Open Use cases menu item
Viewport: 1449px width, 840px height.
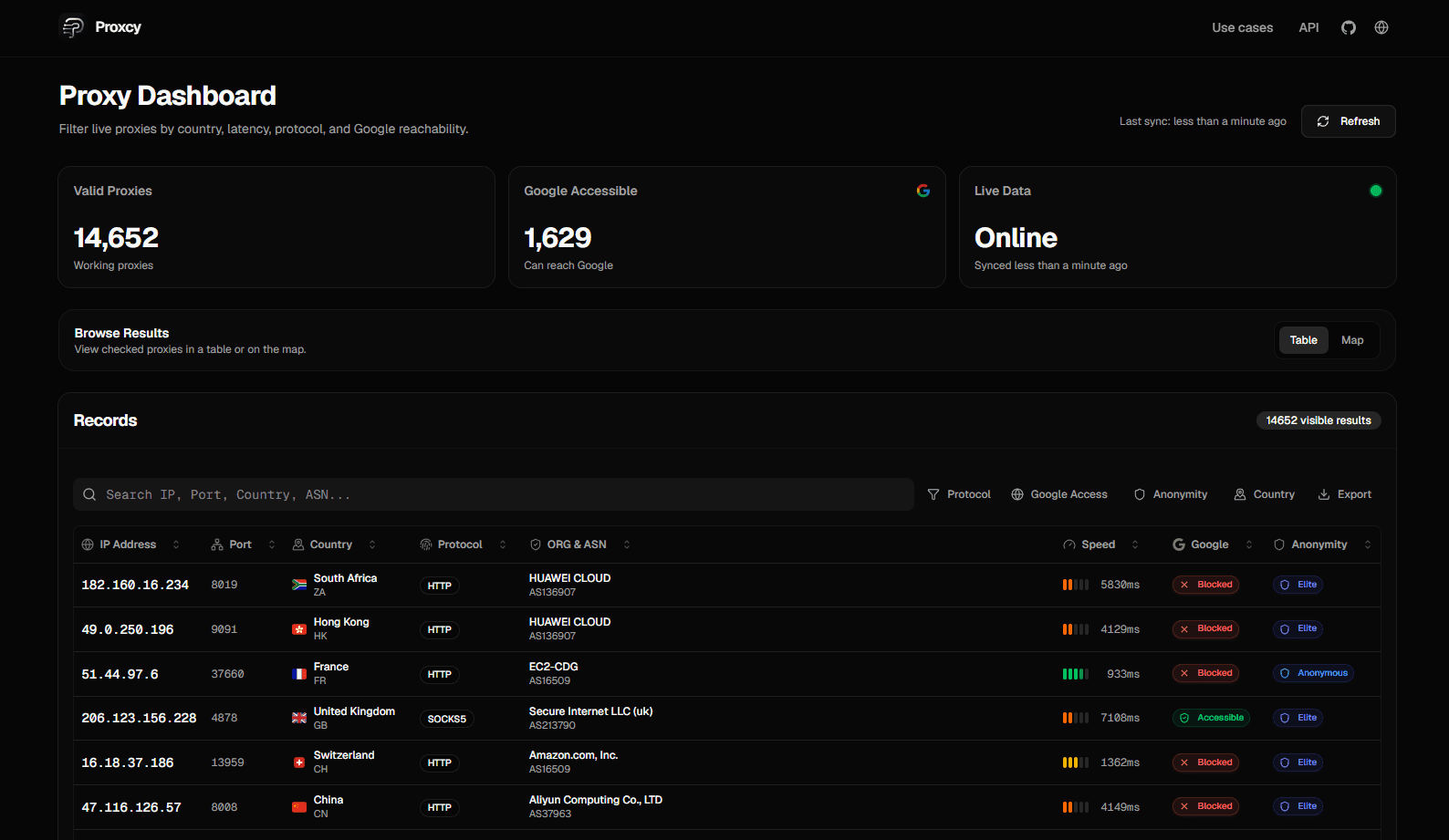[x=1242, y=27]
